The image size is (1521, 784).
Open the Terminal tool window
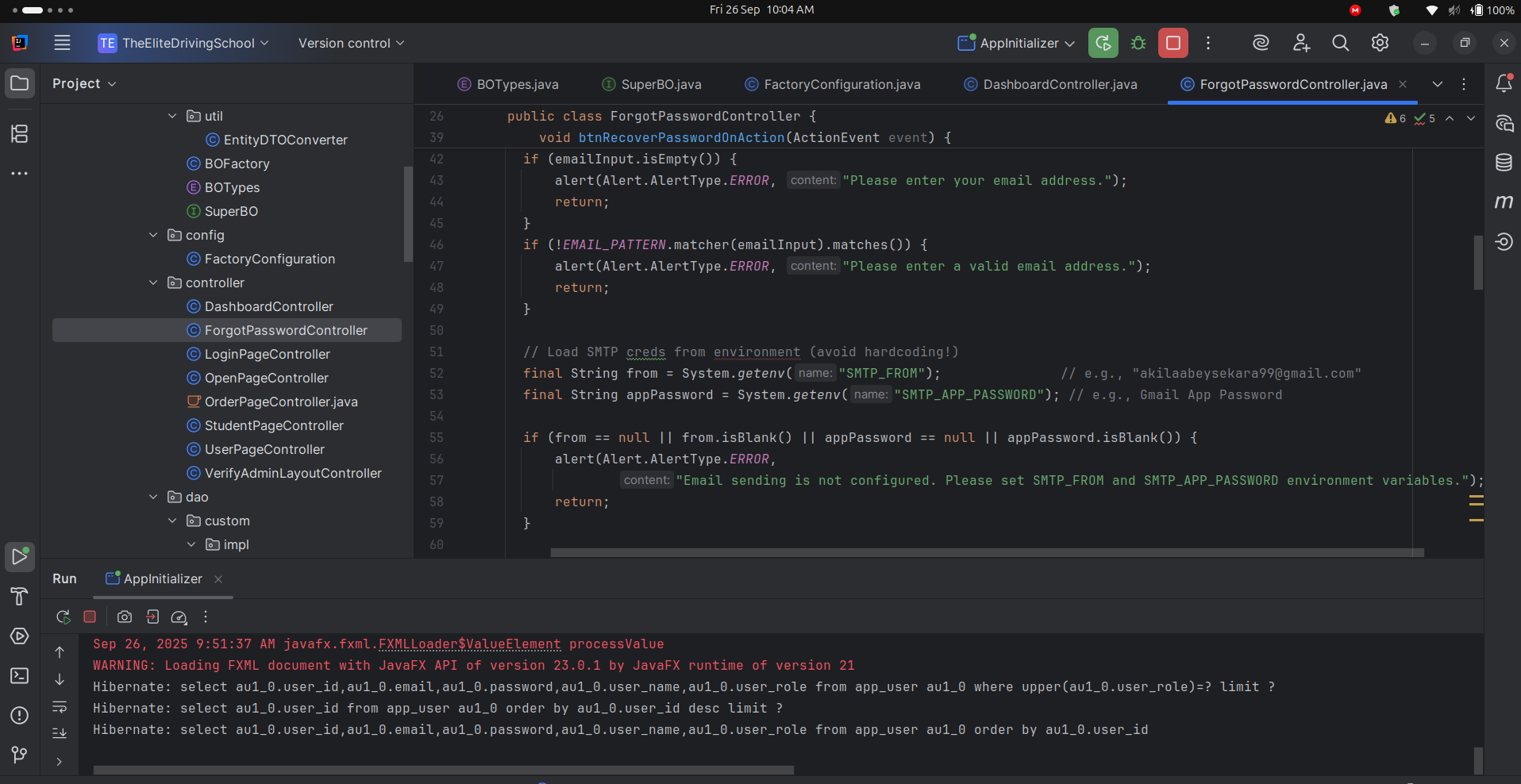(19, 676)
